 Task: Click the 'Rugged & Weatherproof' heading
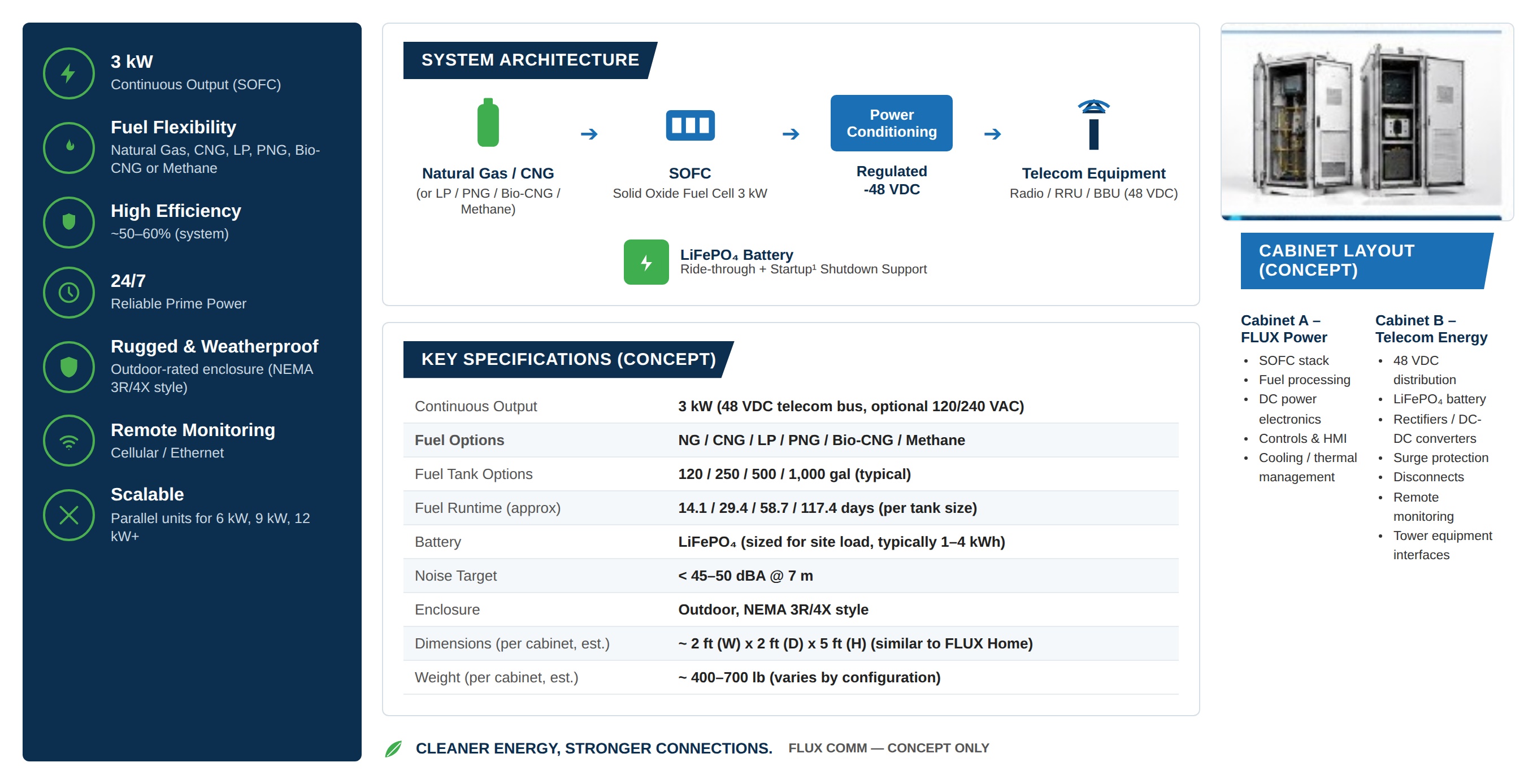tap(214, 346)
